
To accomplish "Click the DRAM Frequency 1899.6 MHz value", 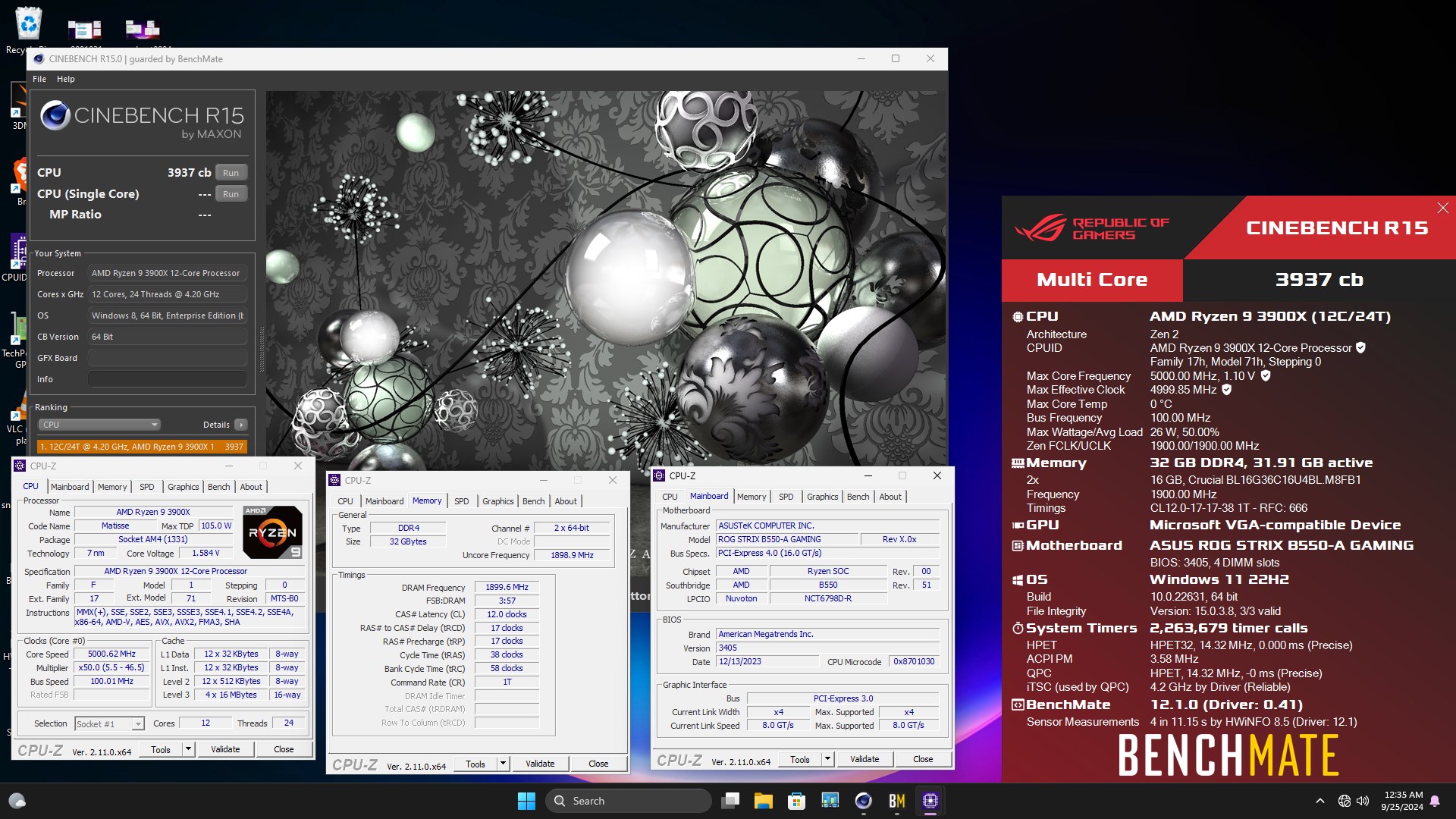I will (x=507, y=587).
